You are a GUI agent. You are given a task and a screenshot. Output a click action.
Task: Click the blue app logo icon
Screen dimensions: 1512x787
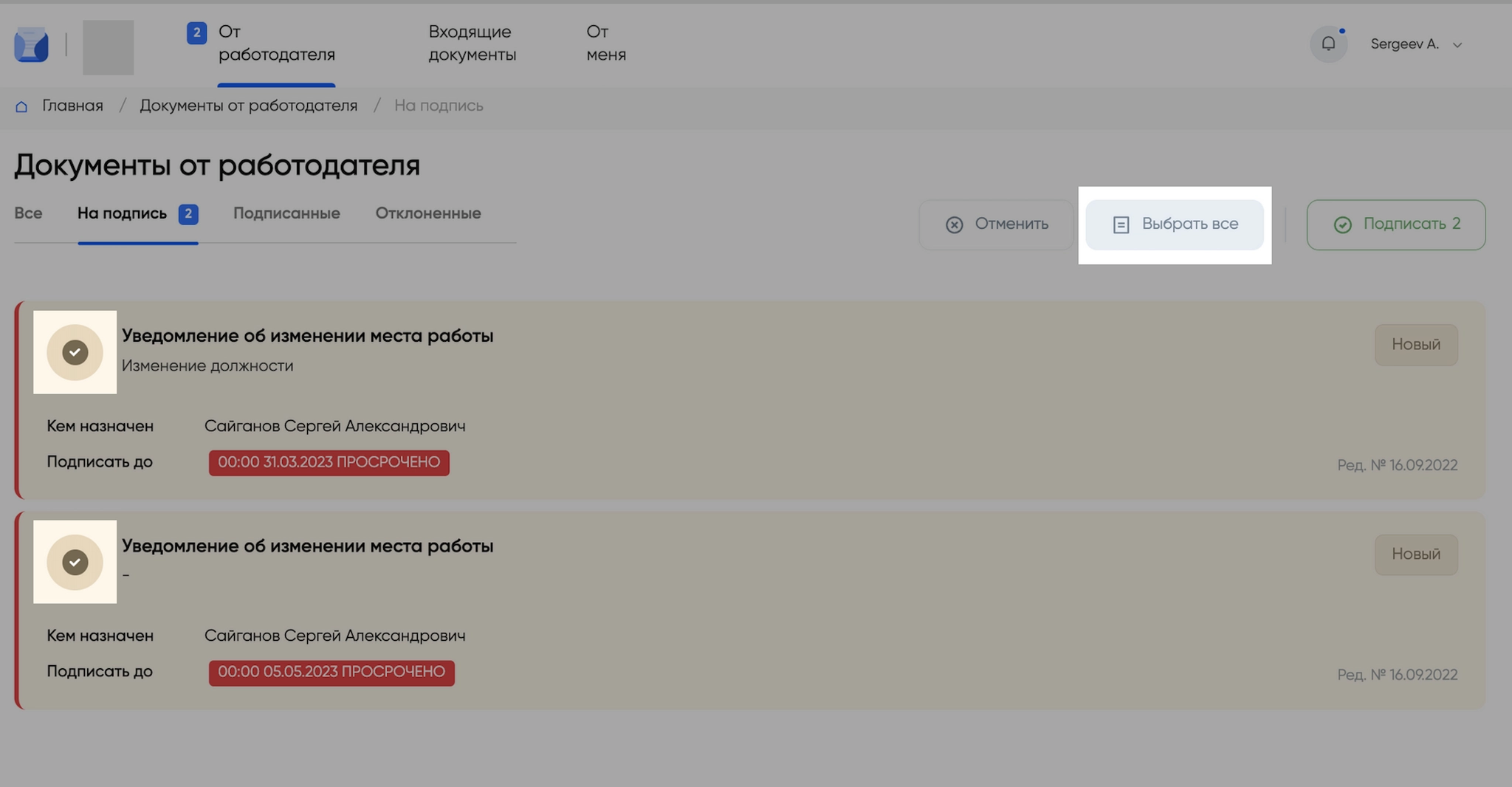(x=31, y=45)
